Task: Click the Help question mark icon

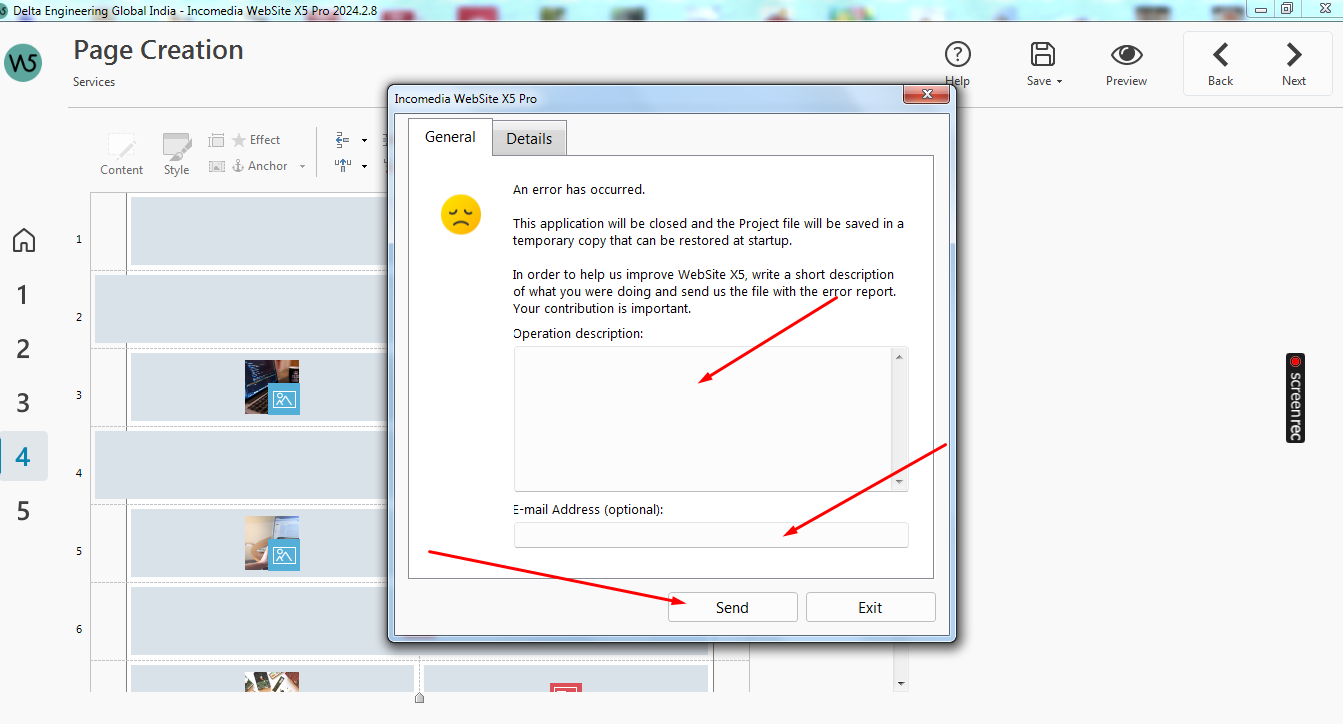Action: pos(957,55)
